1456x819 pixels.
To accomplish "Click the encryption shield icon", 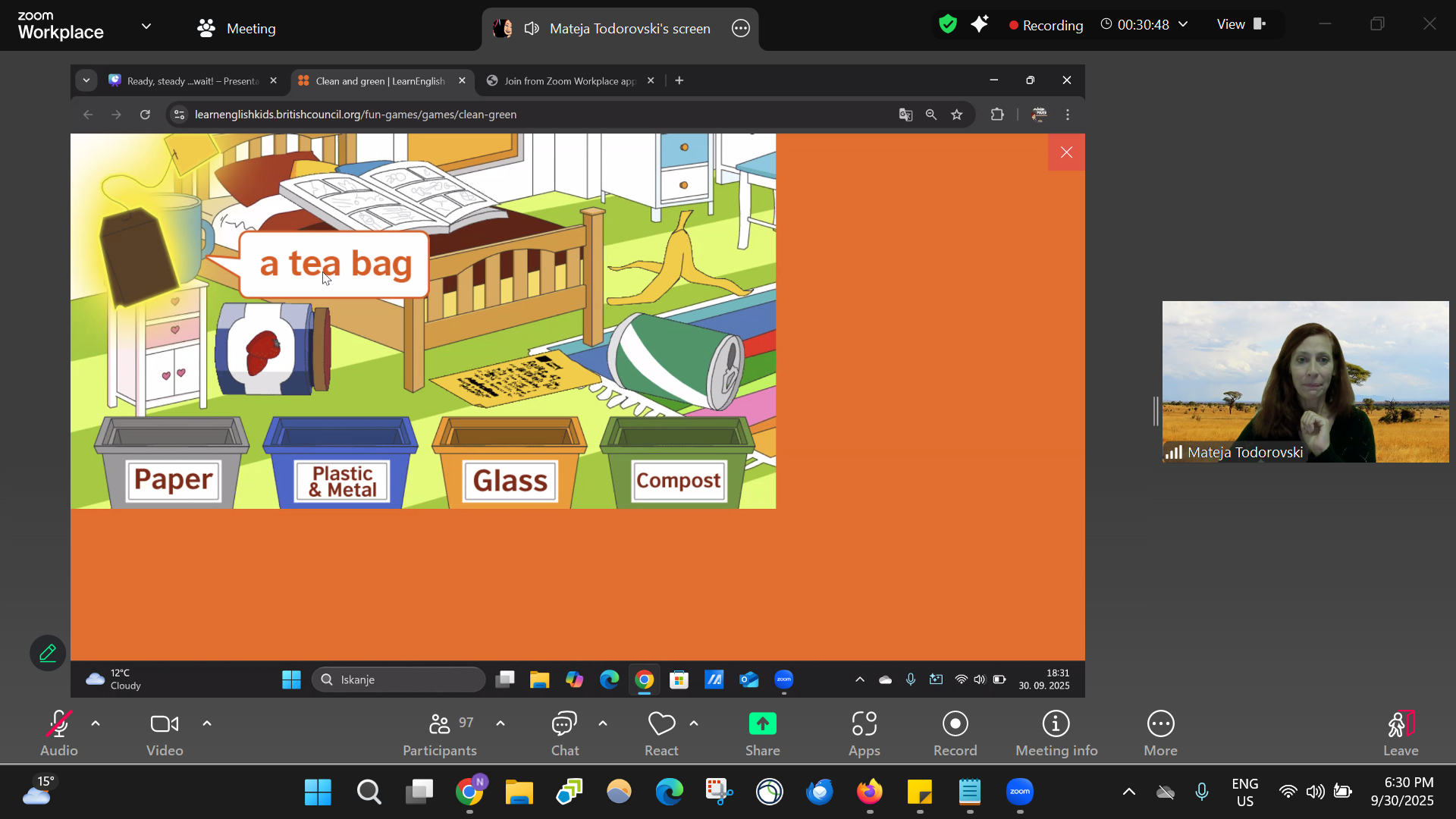I will coord(947,24).
